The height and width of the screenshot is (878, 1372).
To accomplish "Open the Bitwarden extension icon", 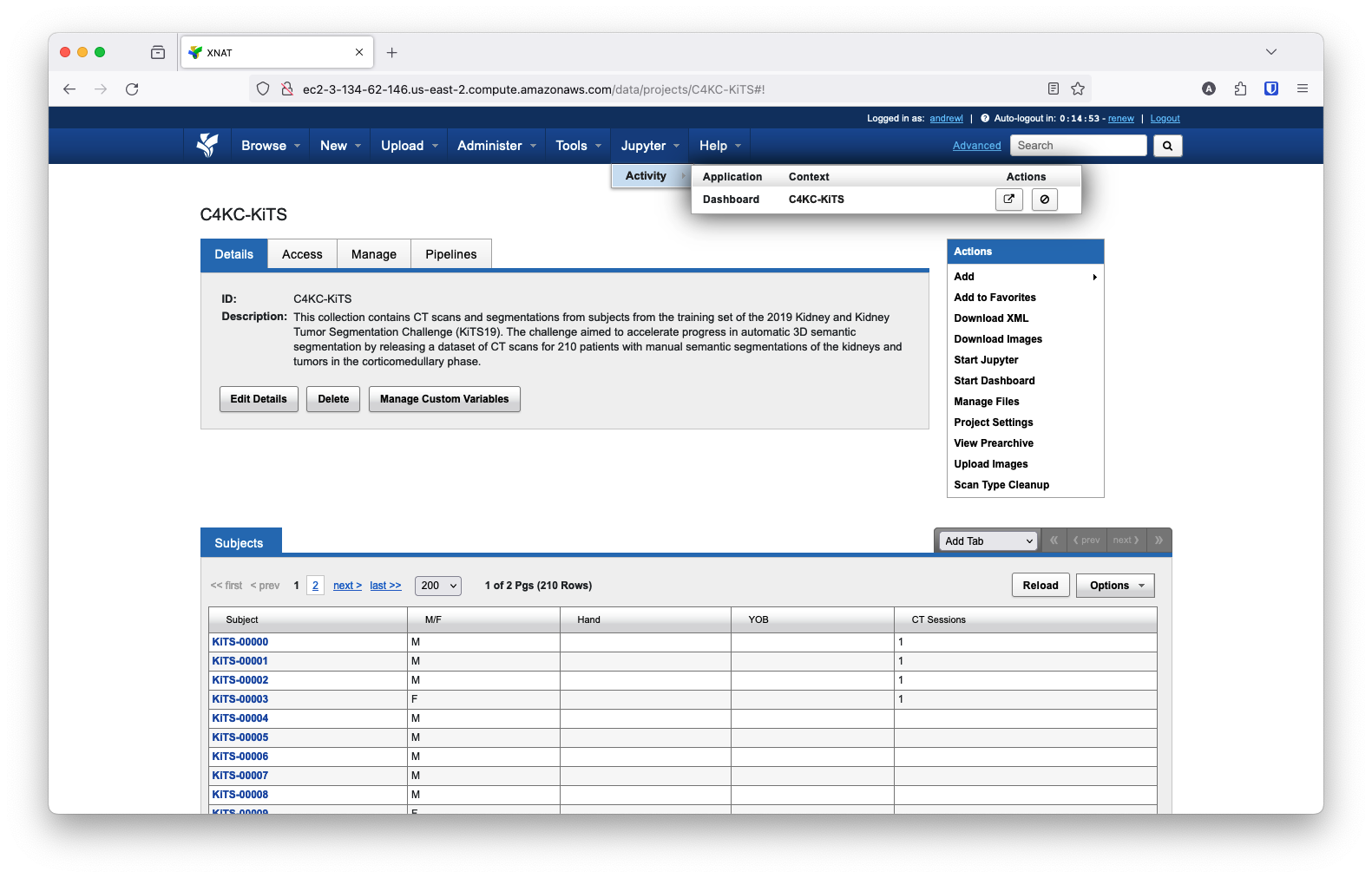I will point(1270,88).
